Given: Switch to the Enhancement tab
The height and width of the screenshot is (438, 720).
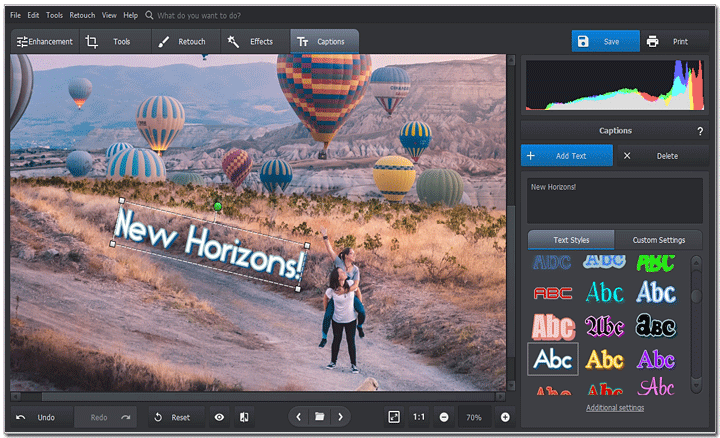Looking at the screenshot, I should coord(45,42).
